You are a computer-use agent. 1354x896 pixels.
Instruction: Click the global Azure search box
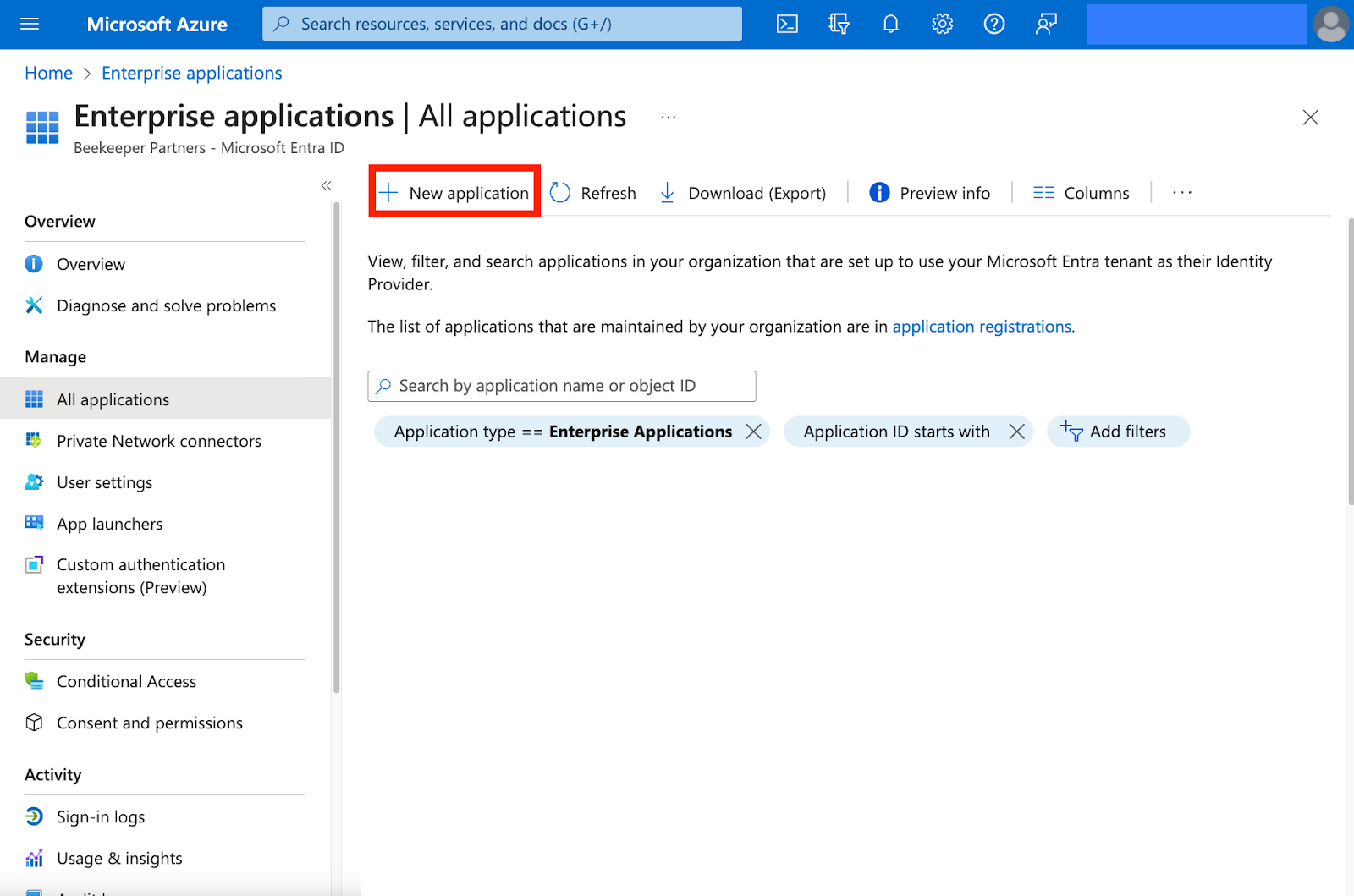502,24
